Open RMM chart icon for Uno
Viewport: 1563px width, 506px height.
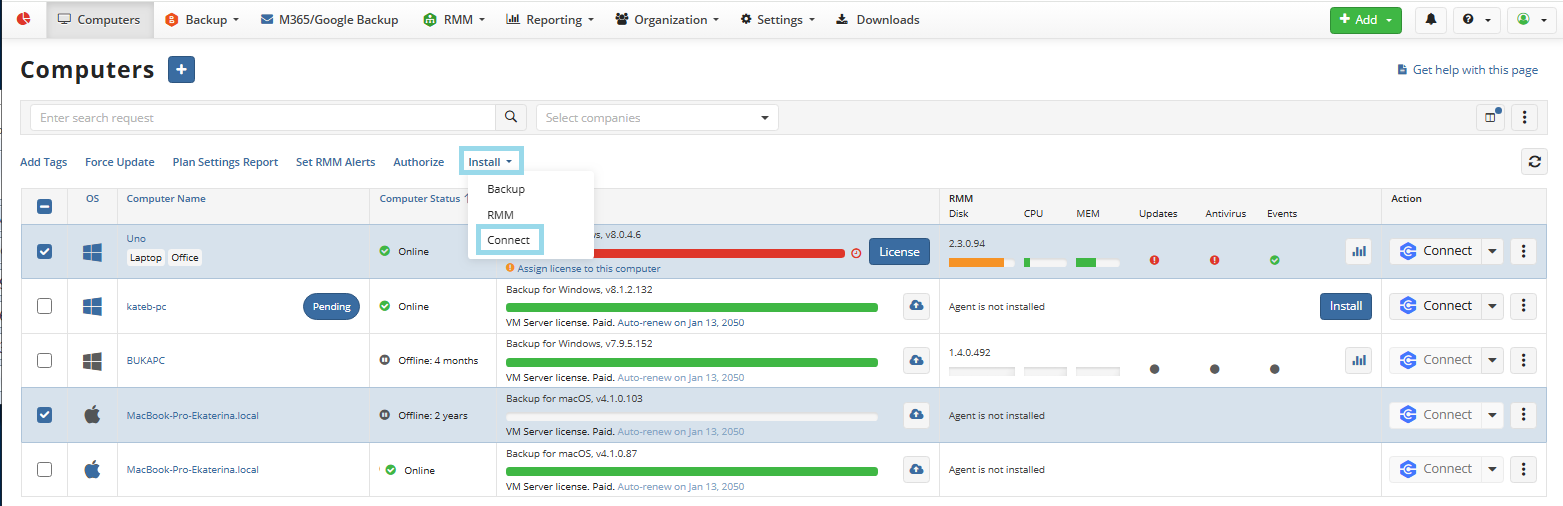(x=1359, y=251)
